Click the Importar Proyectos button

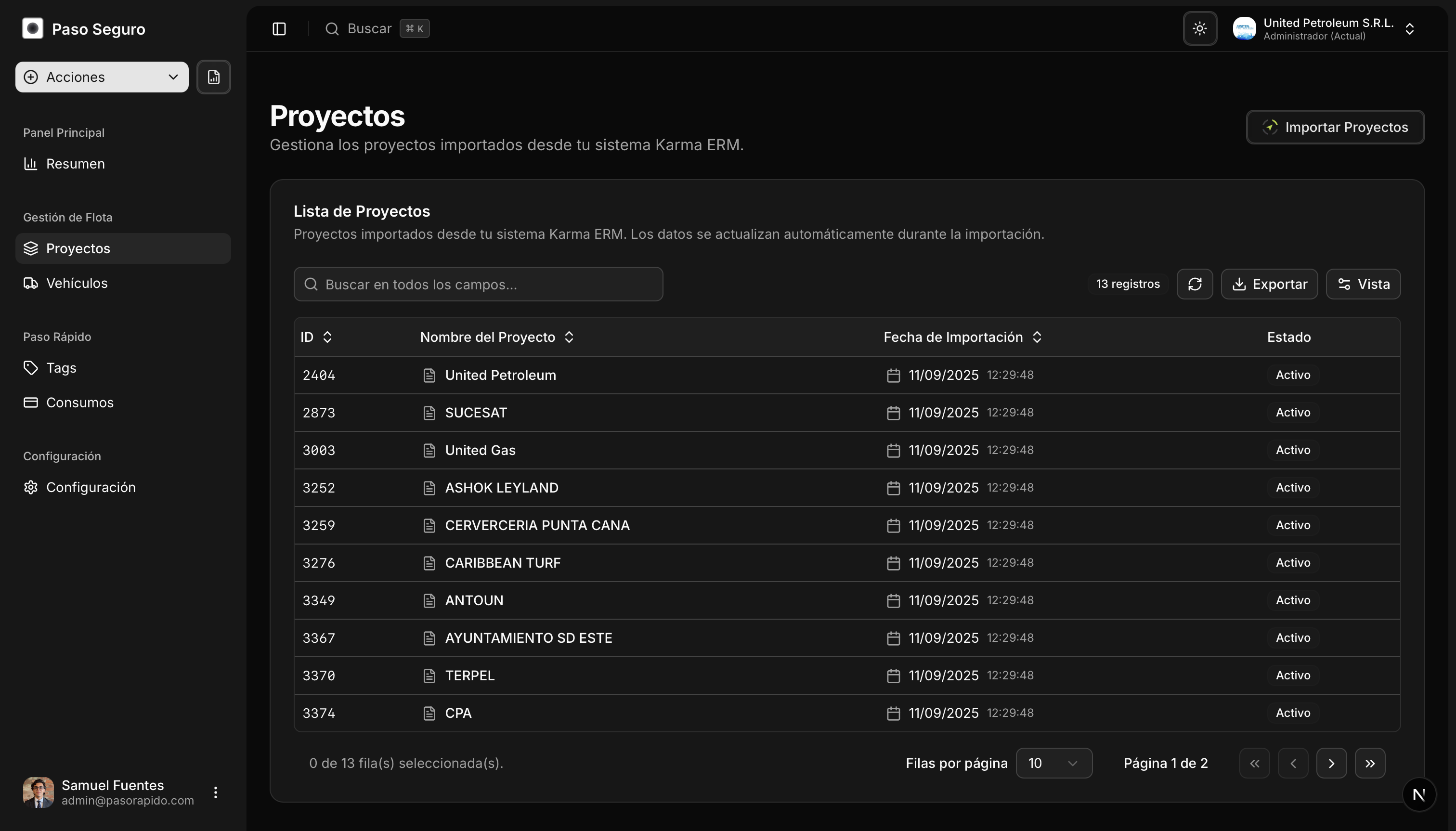tap(1335, 127)
